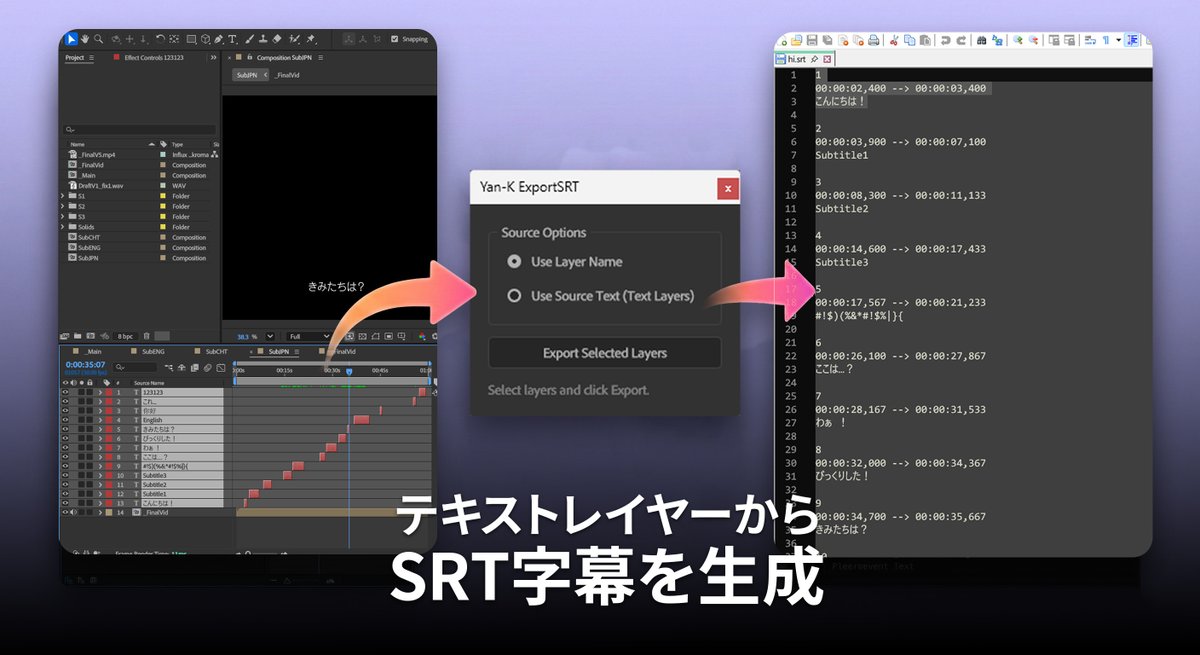The height and width of the screenshot is (655, 1200).
Task: Click the SubJPN breadcrumb button in viewer
Action: pyautogui.click(x=250, y=75)
